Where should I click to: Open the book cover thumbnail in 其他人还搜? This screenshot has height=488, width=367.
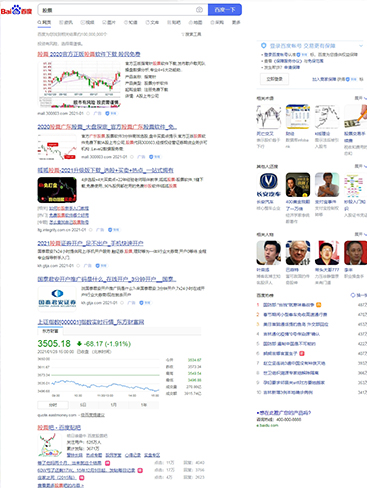(298, 185)
